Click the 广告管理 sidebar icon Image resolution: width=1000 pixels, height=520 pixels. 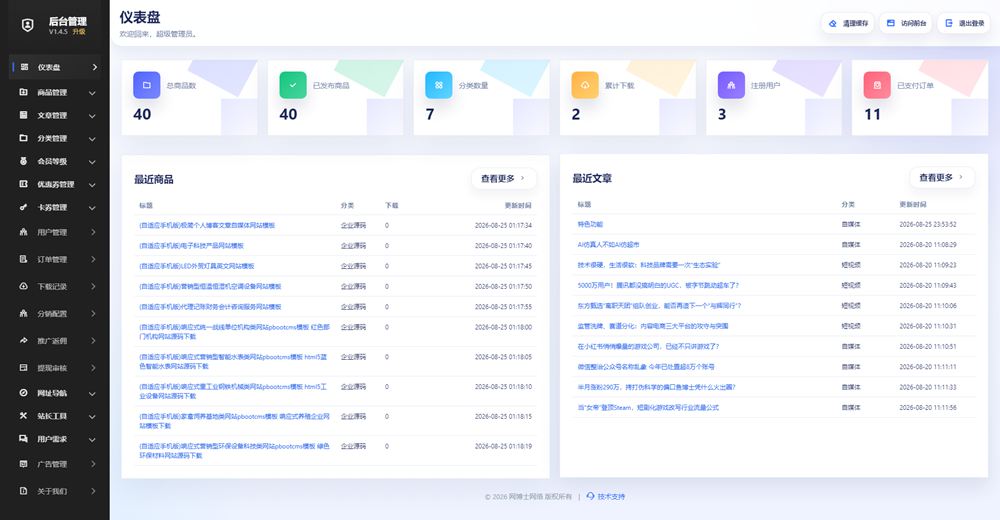click(x=24, y=464)
